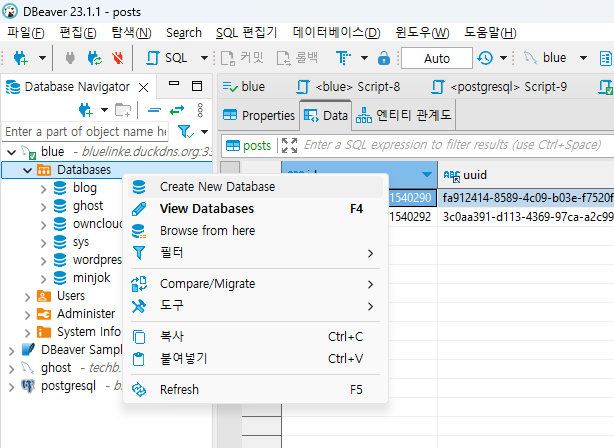
Task: Toggle the transaction lock icon
Action: (384, 58)
